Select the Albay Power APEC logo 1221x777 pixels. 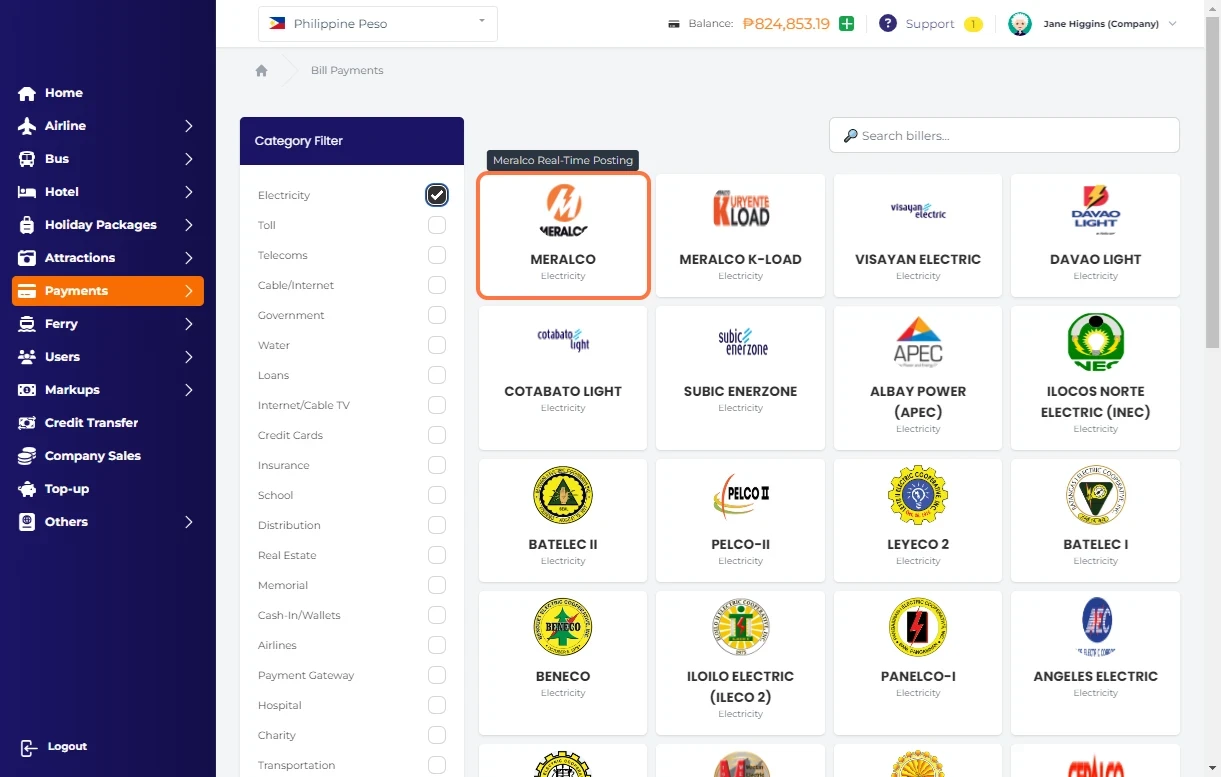(918, 342)
